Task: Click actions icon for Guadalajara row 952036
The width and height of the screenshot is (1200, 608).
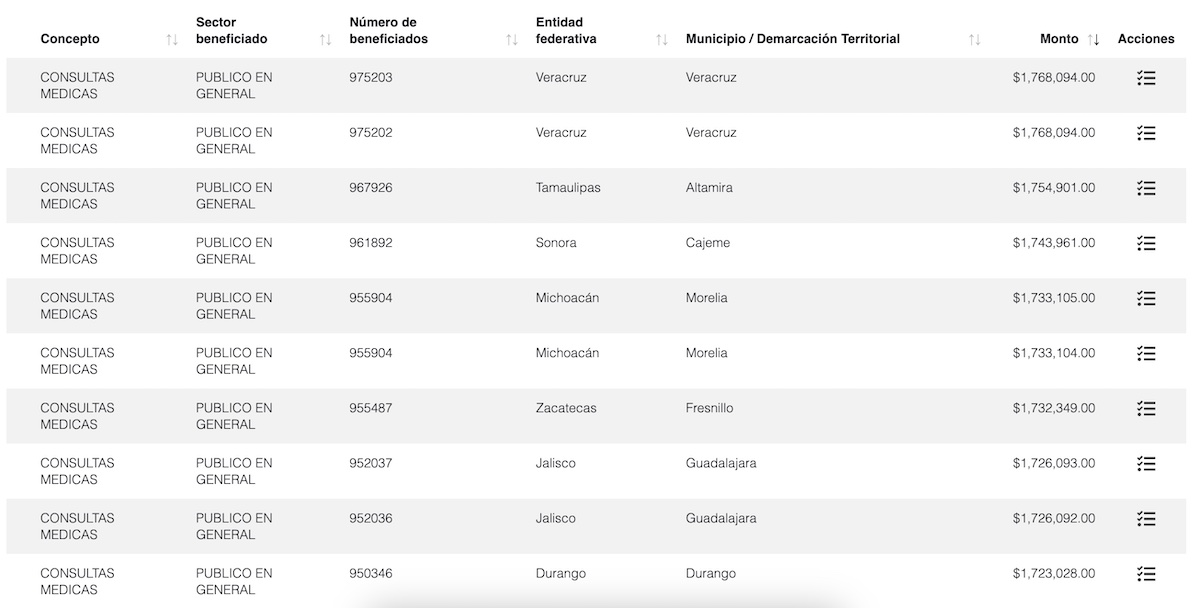Action: [1146, 519]
